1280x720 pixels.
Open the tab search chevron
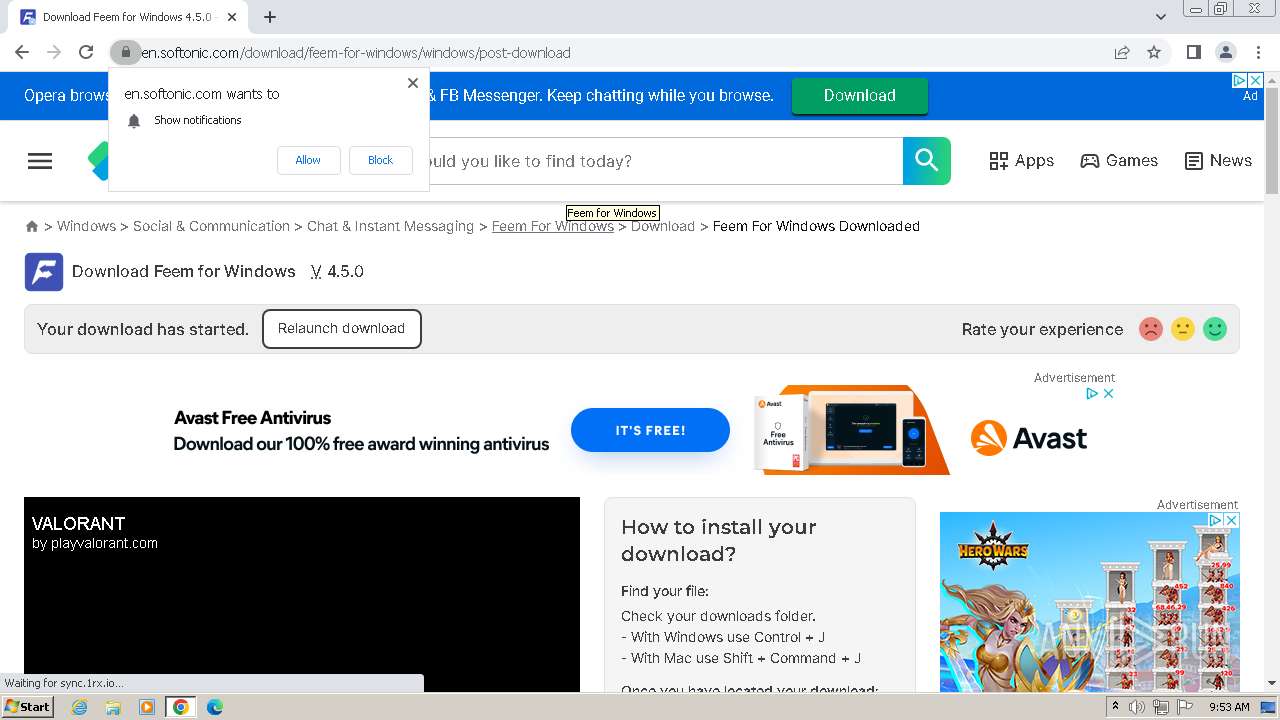(x=1161, y=17)
